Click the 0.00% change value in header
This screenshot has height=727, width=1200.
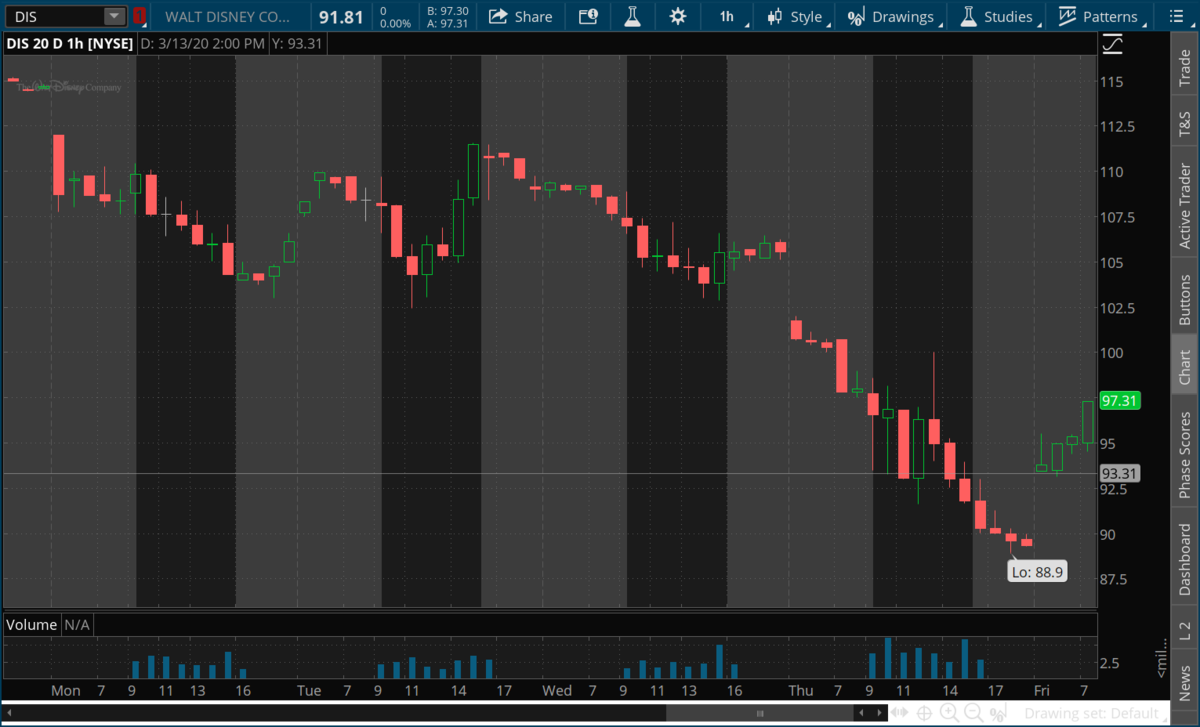coord(396,23)
